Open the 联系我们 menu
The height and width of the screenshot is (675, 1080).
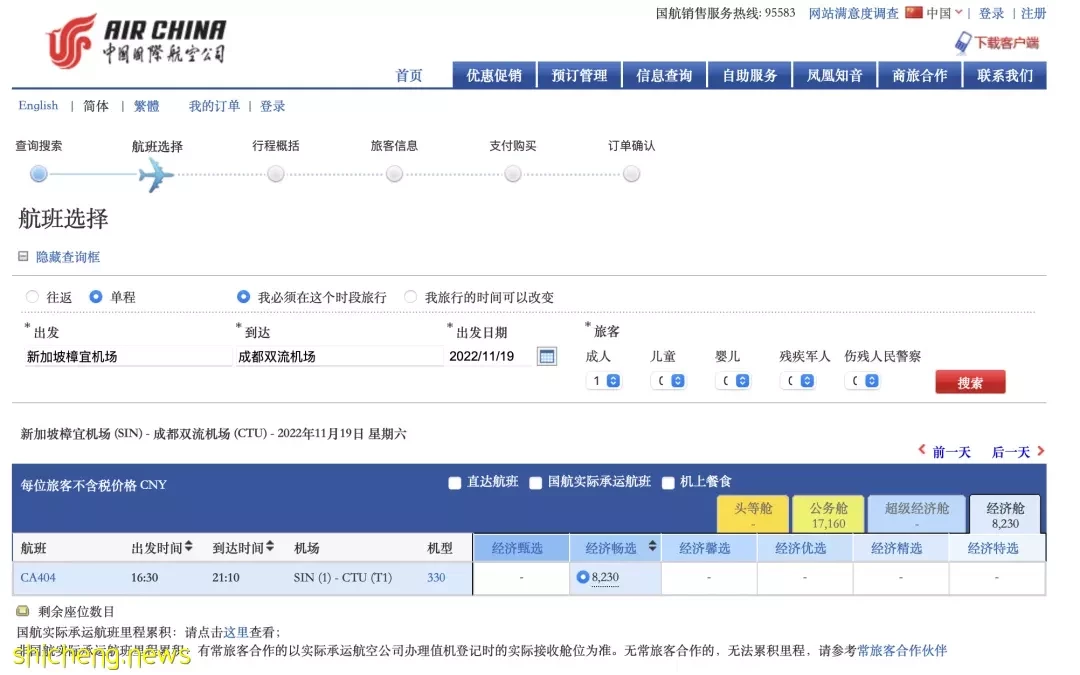[1005, 75]
